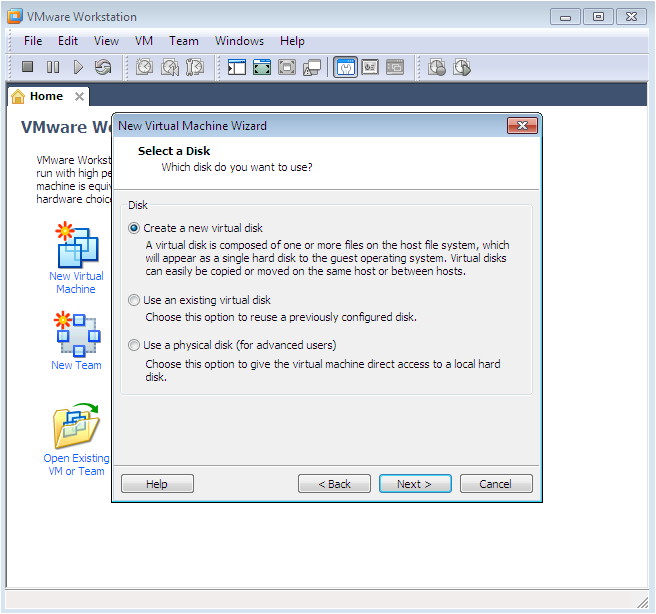The height and width of the screenshot is (614, 656).
Task: Click the Record session toolbar icon
Action: [x=437, y=67]
